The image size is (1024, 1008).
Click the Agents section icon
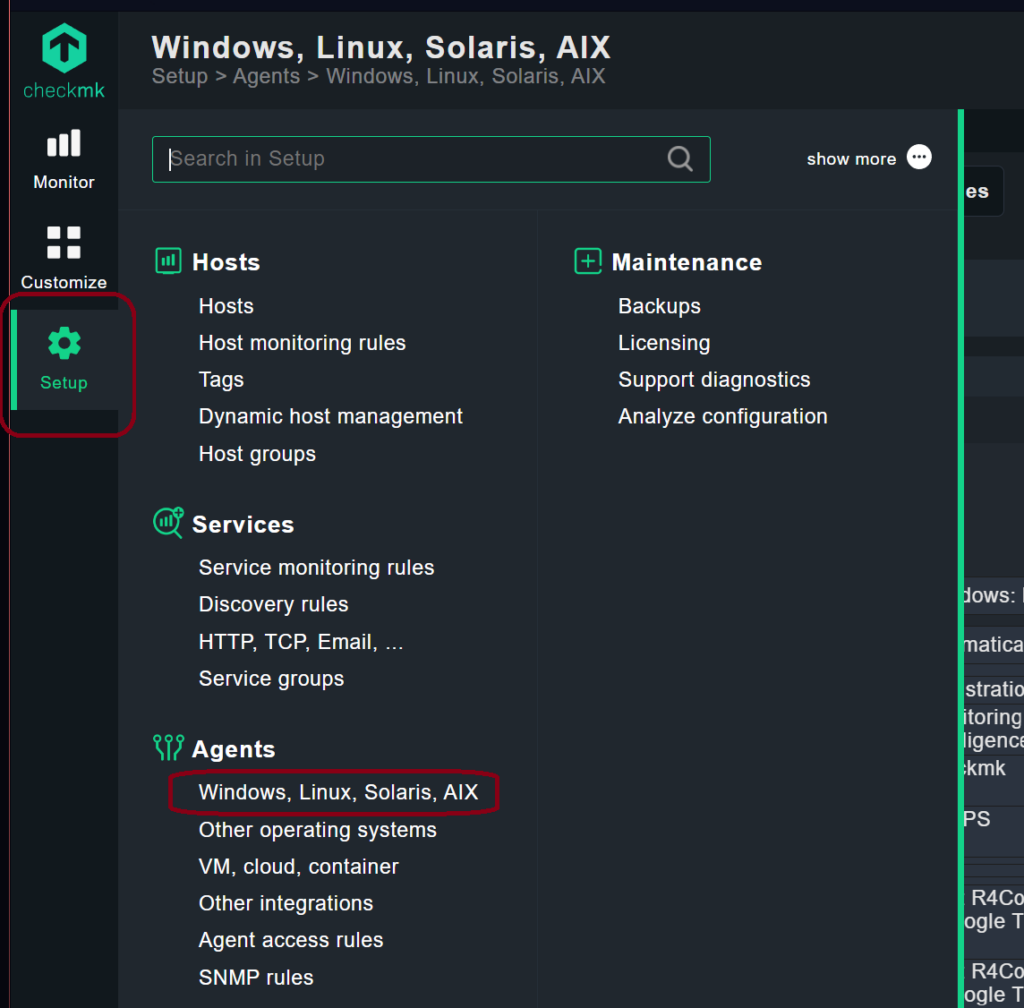point(168,748)
